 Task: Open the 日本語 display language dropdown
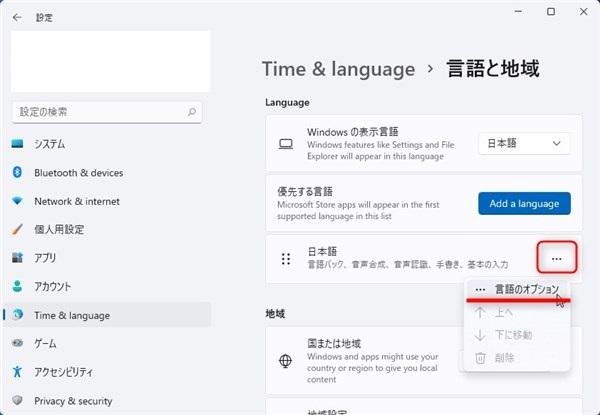524,143
